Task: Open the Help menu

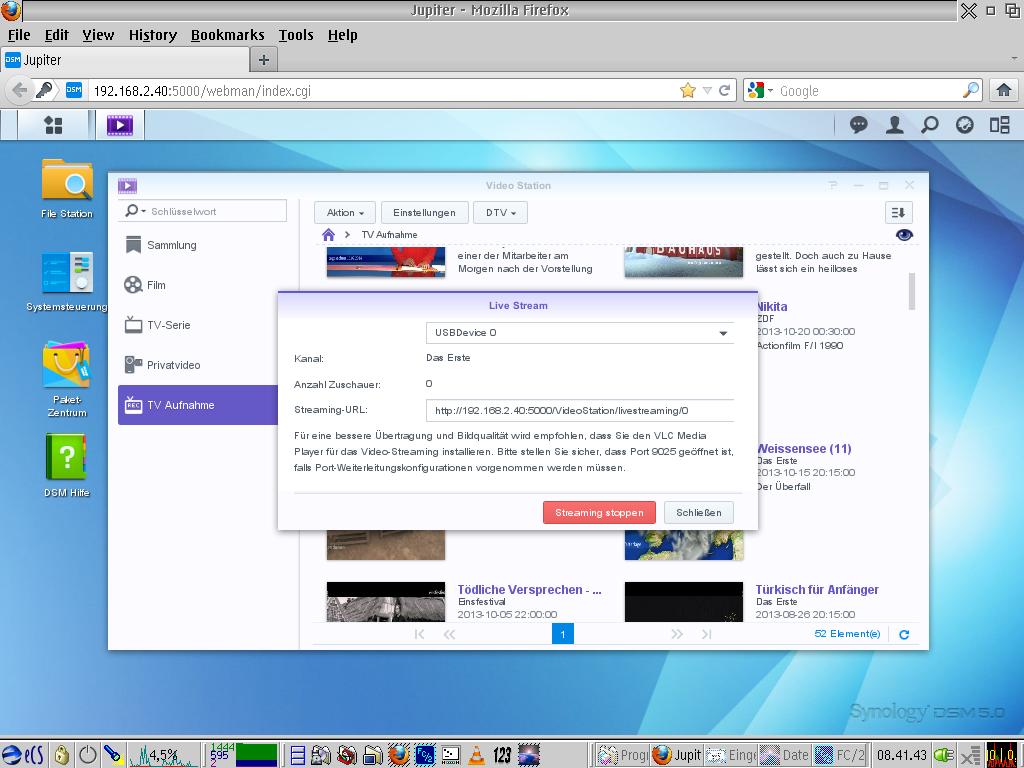Action: 342,35
